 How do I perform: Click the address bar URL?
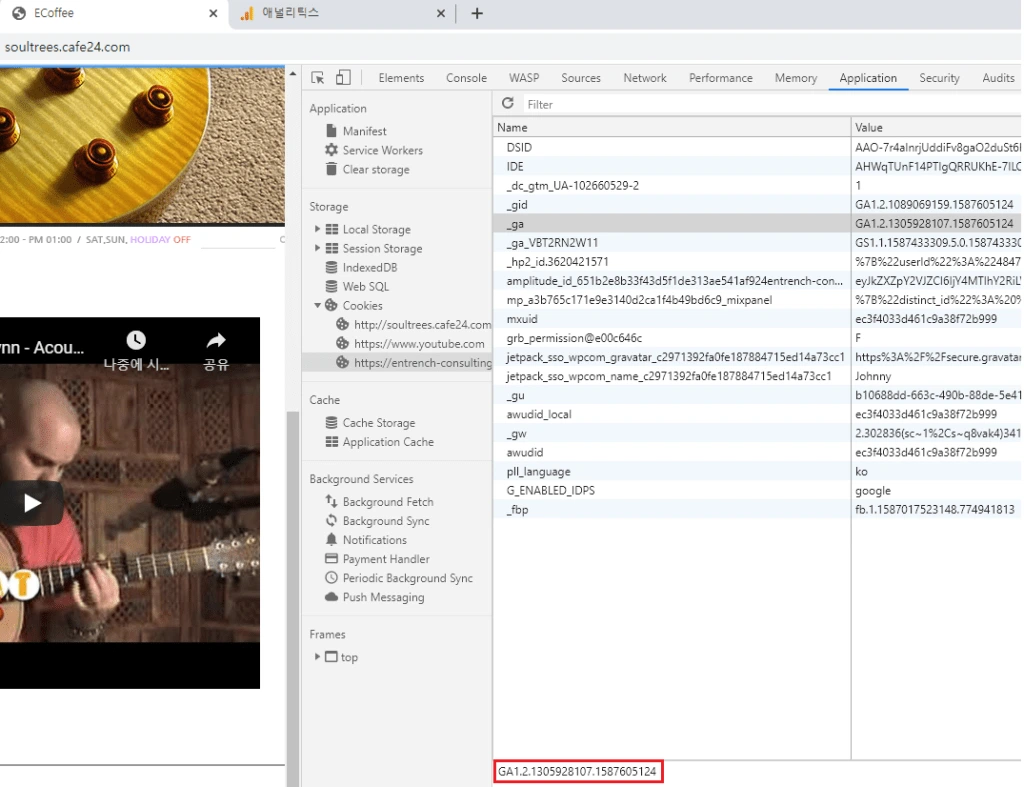(67, 47)
